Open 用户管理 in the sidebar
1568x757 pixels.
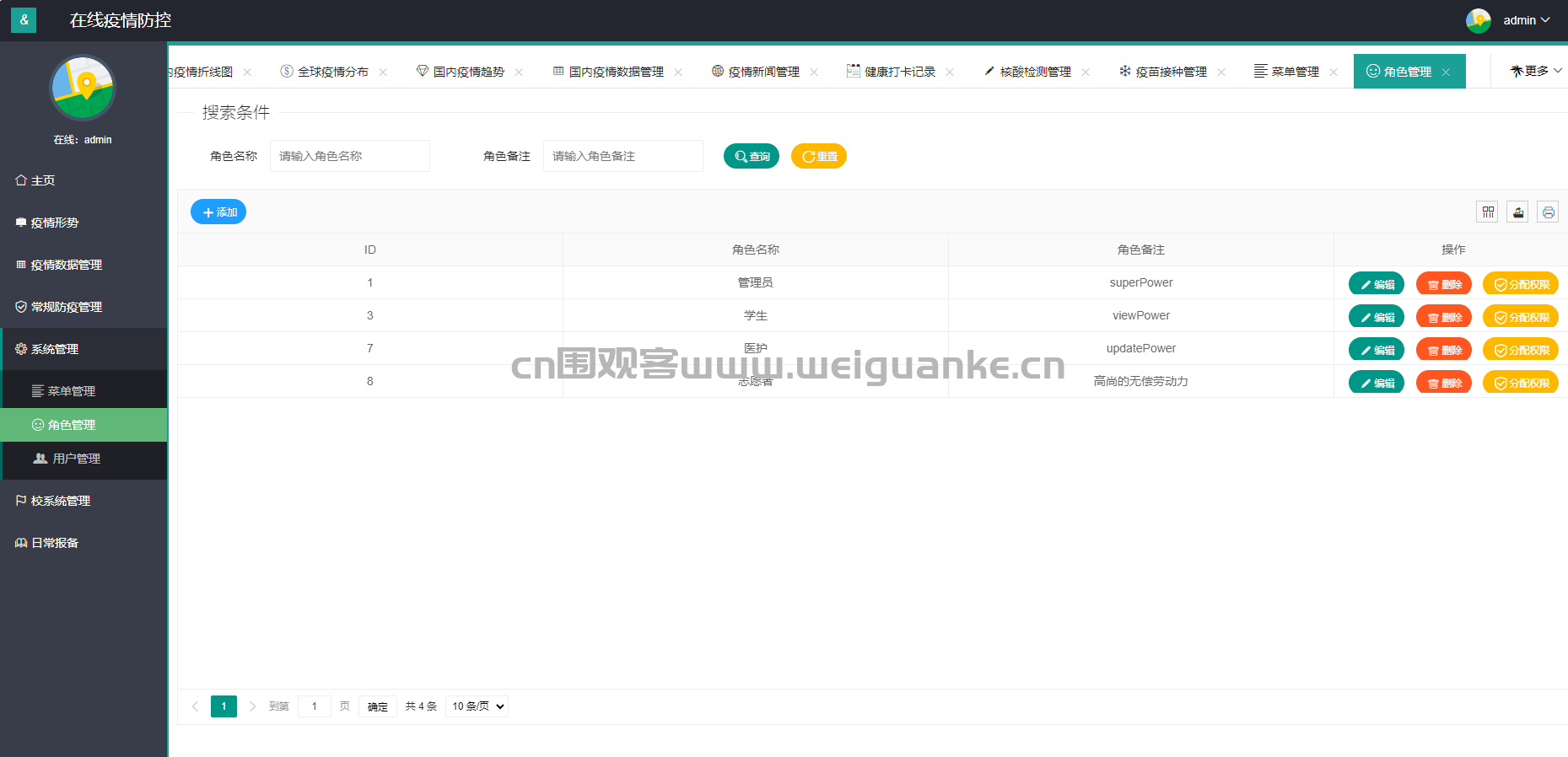[x=76, y=459]
